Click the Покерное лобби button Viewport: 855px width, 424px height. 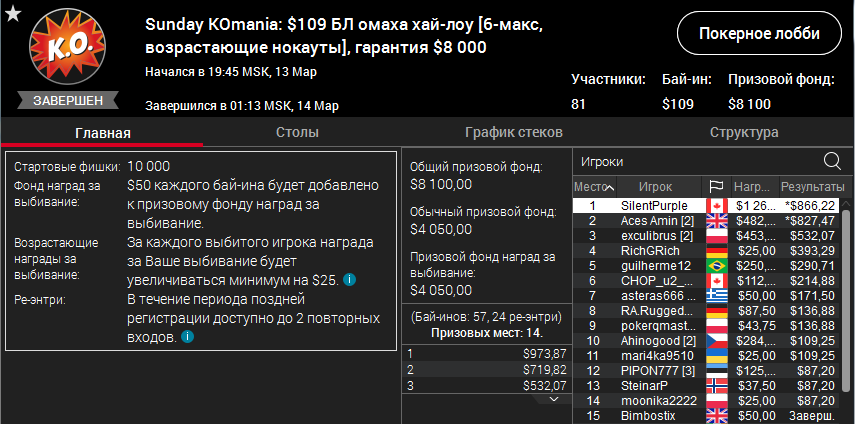(x=759, y=34)
